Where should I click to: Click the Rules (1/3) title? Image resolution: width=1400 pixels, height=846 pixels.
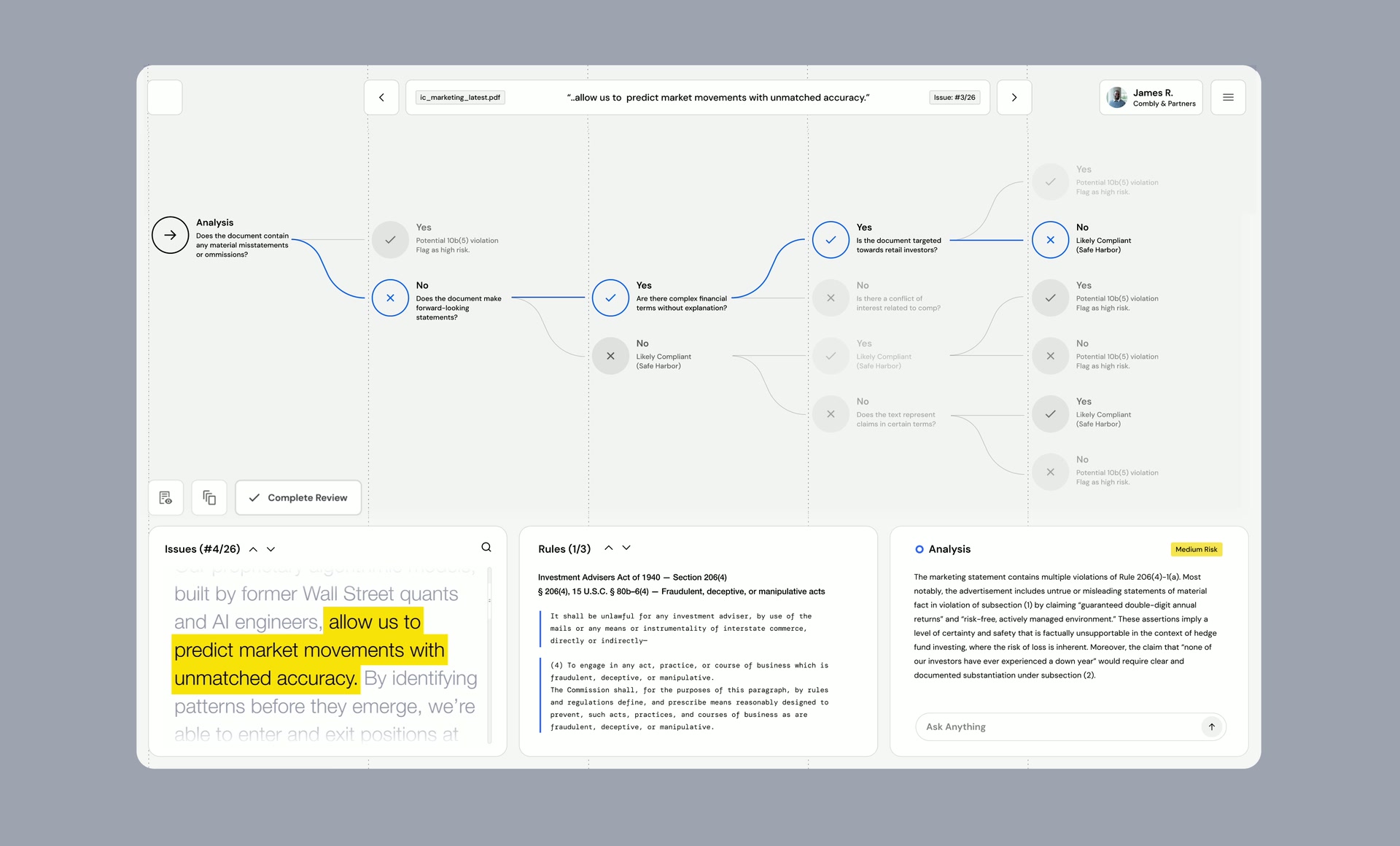(564, 549)
